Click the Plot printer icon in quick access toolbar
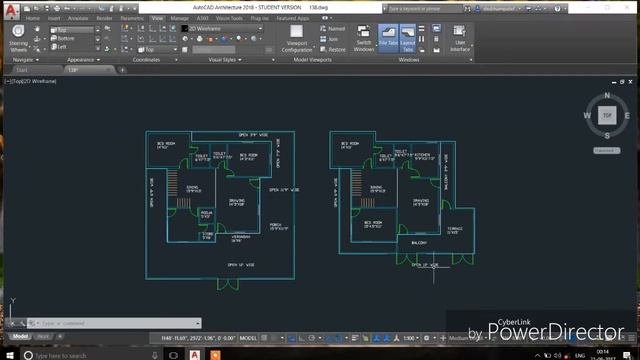This screenshot has height=360, width=640. tap(57, 8)
